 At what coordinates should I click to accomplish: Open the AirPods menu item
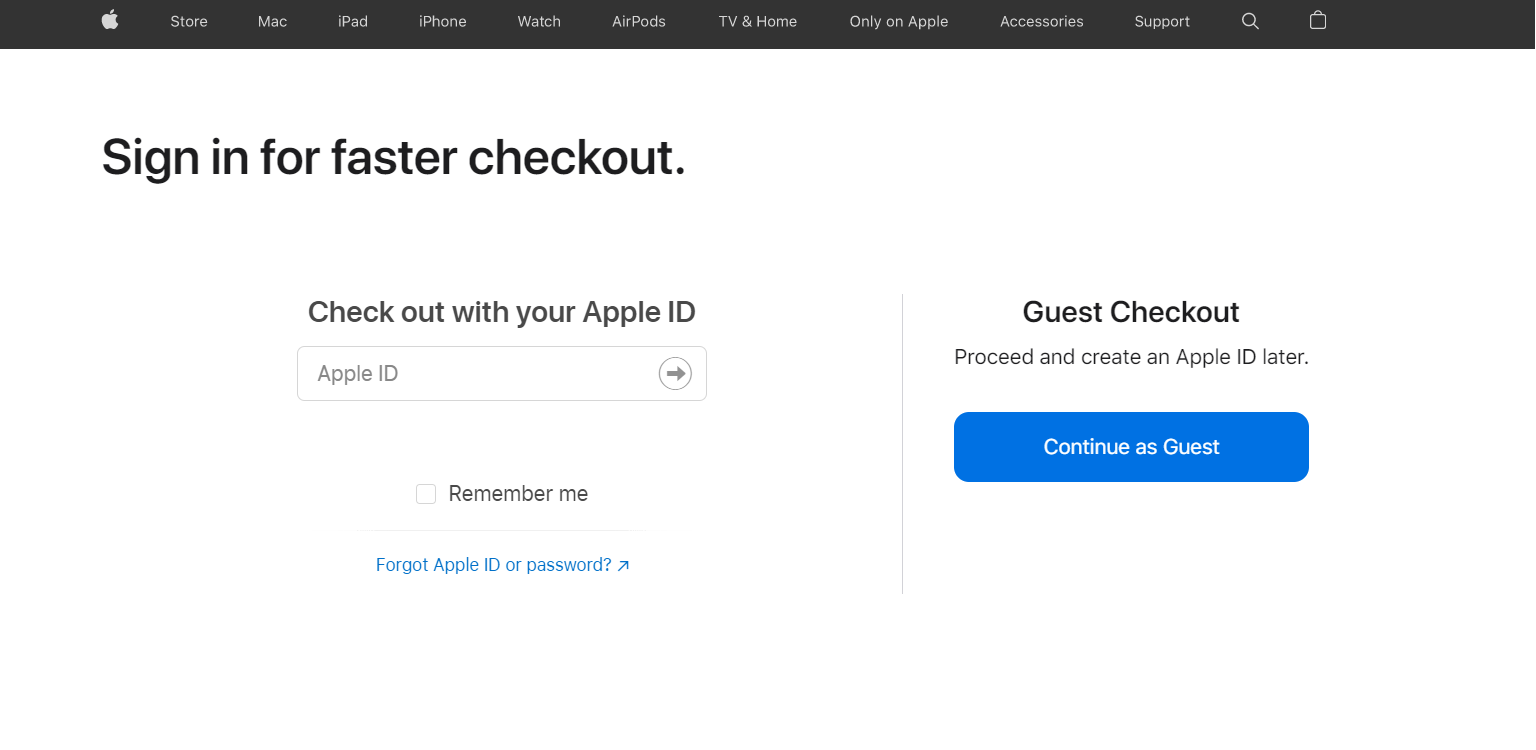tap(639, 21)
